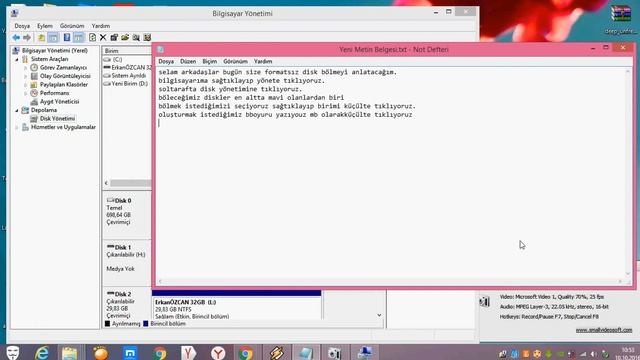Open Yardım menu in Not Defteri

click(263, 61)
